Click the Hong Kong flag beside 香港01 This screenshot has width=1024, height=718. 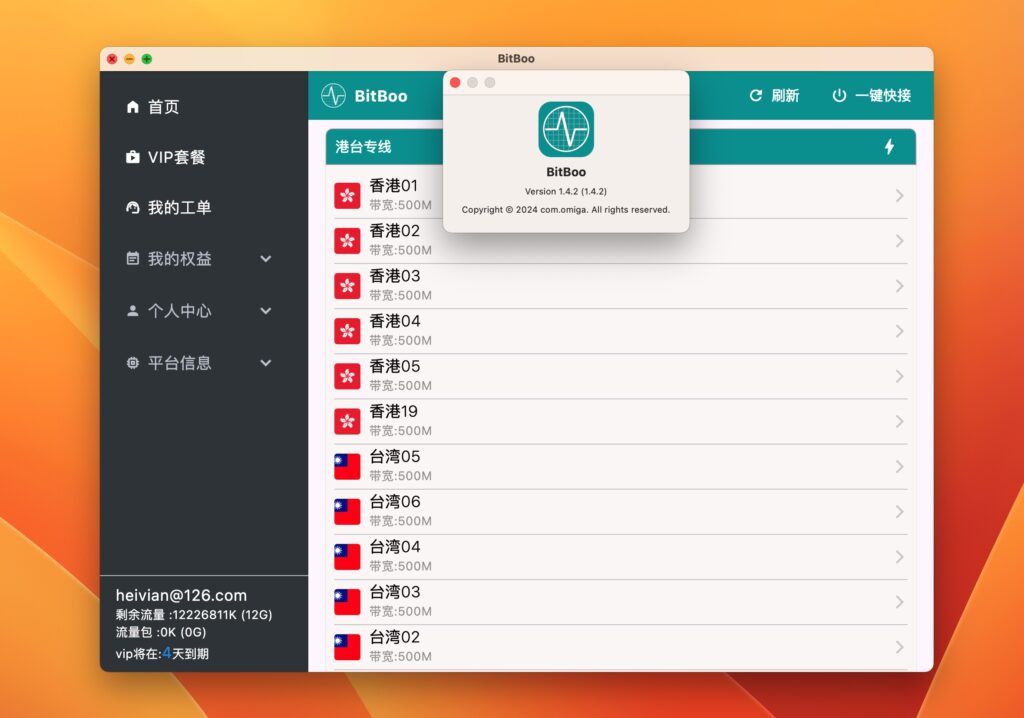tap(347, 195)
